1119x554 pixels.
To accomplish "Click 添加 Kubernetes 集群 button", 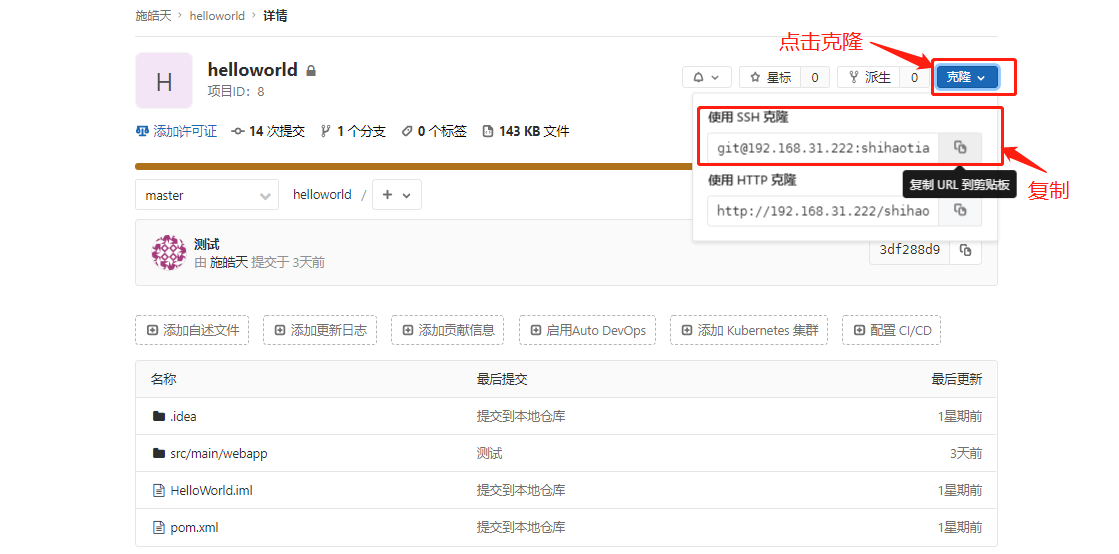I will tap(749, 330).
